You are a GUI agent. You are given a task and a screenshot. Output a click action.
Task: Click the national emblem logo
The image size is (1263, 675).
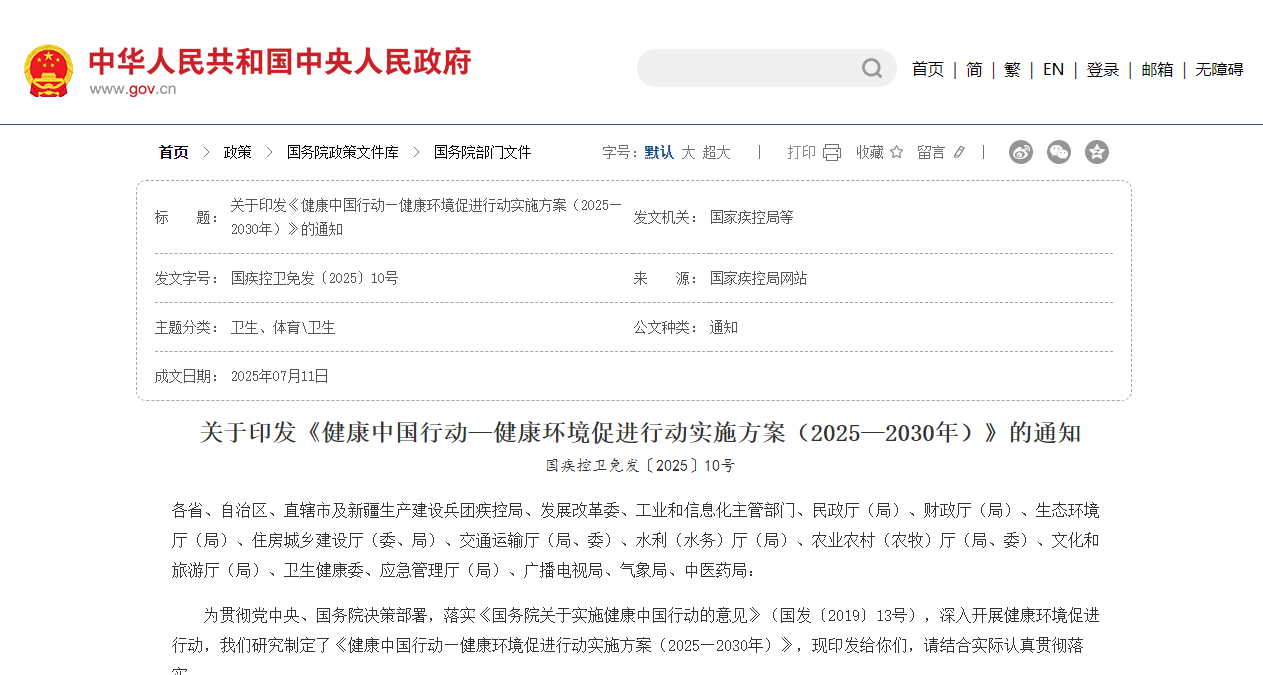(x=48, y=70)
